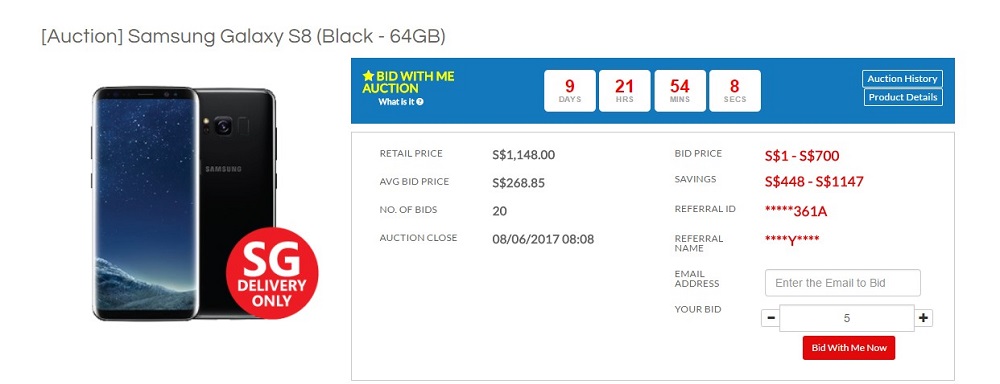
Task: Click the Secs countdown box
Action: pyautogui.click(x=735, y=91)
